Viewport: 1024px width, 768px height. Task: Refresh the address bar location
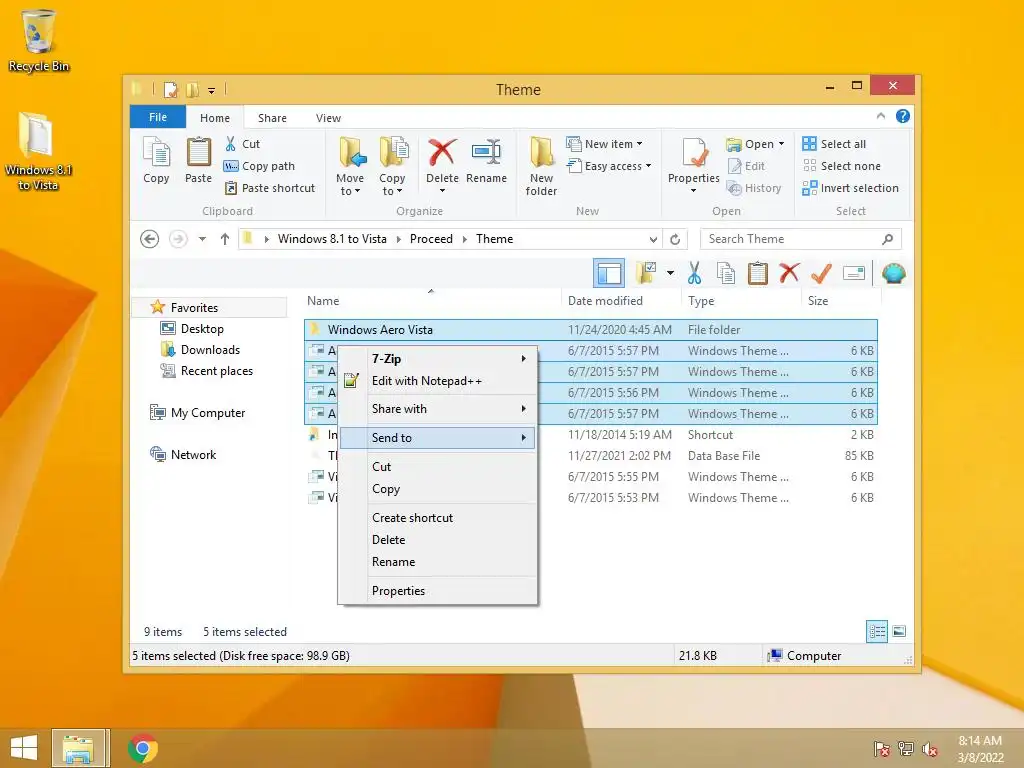[675, 239]
